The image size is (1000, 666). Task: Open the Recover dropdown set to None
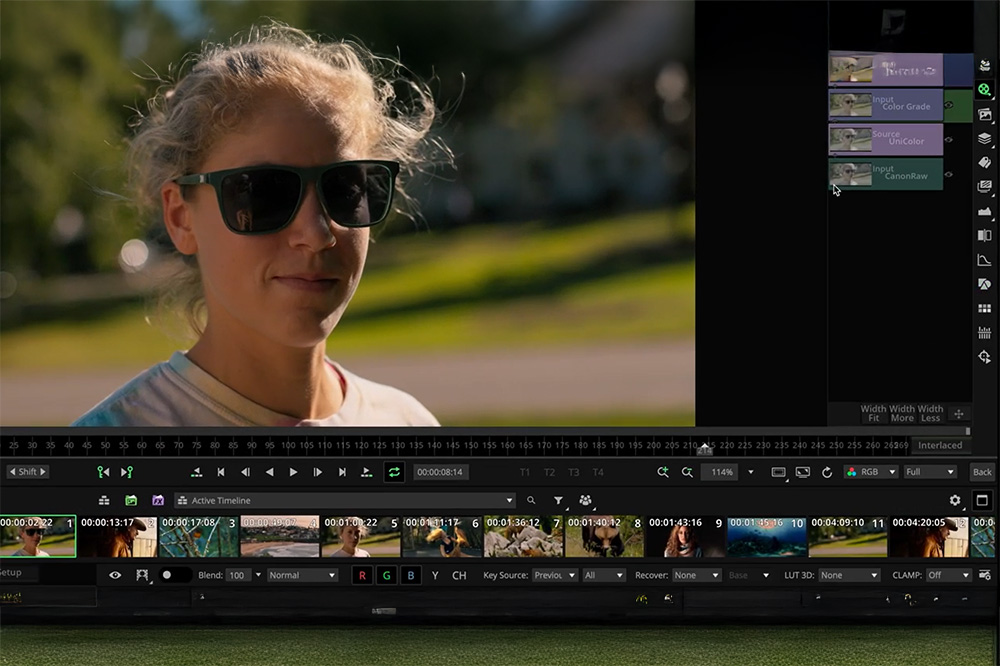pos(696,575)
